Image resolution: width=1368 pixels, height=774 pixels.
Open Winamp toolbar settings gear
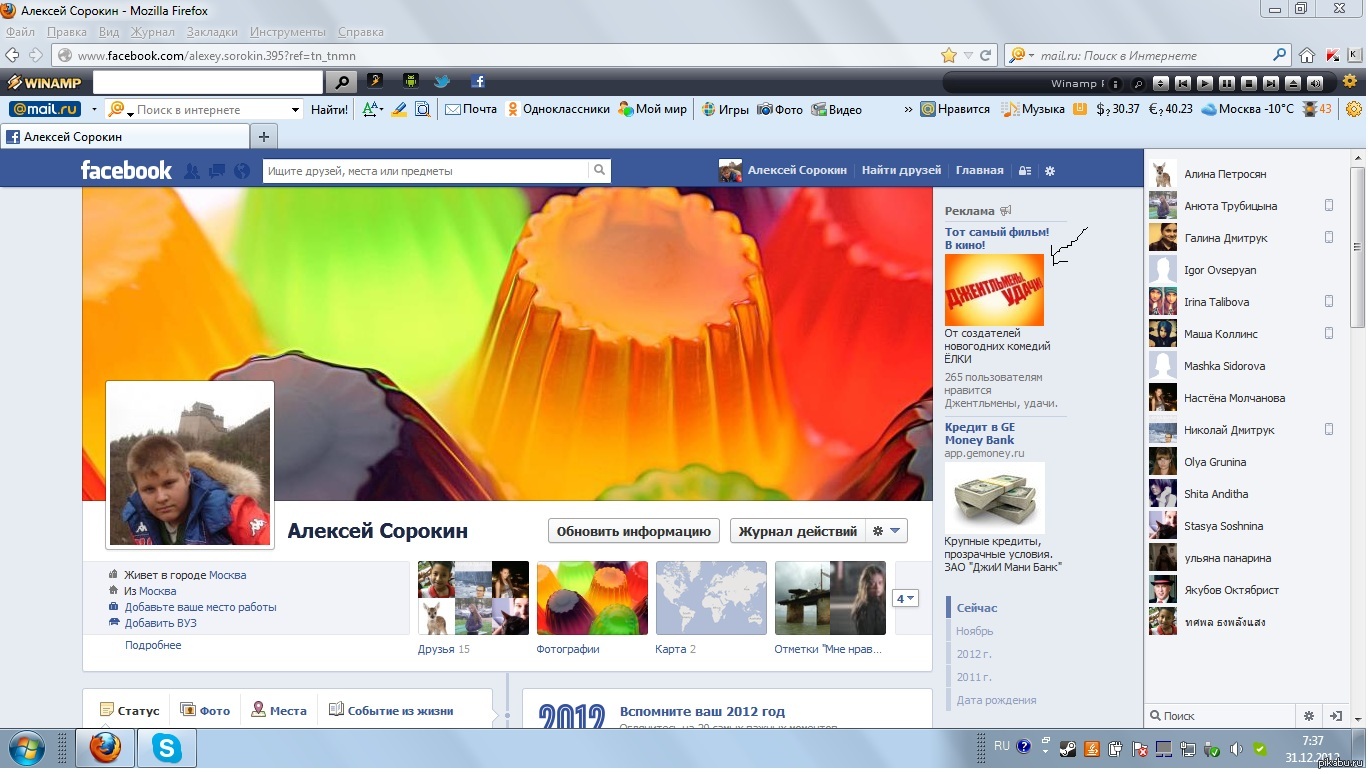click(x=1349, y=82)
